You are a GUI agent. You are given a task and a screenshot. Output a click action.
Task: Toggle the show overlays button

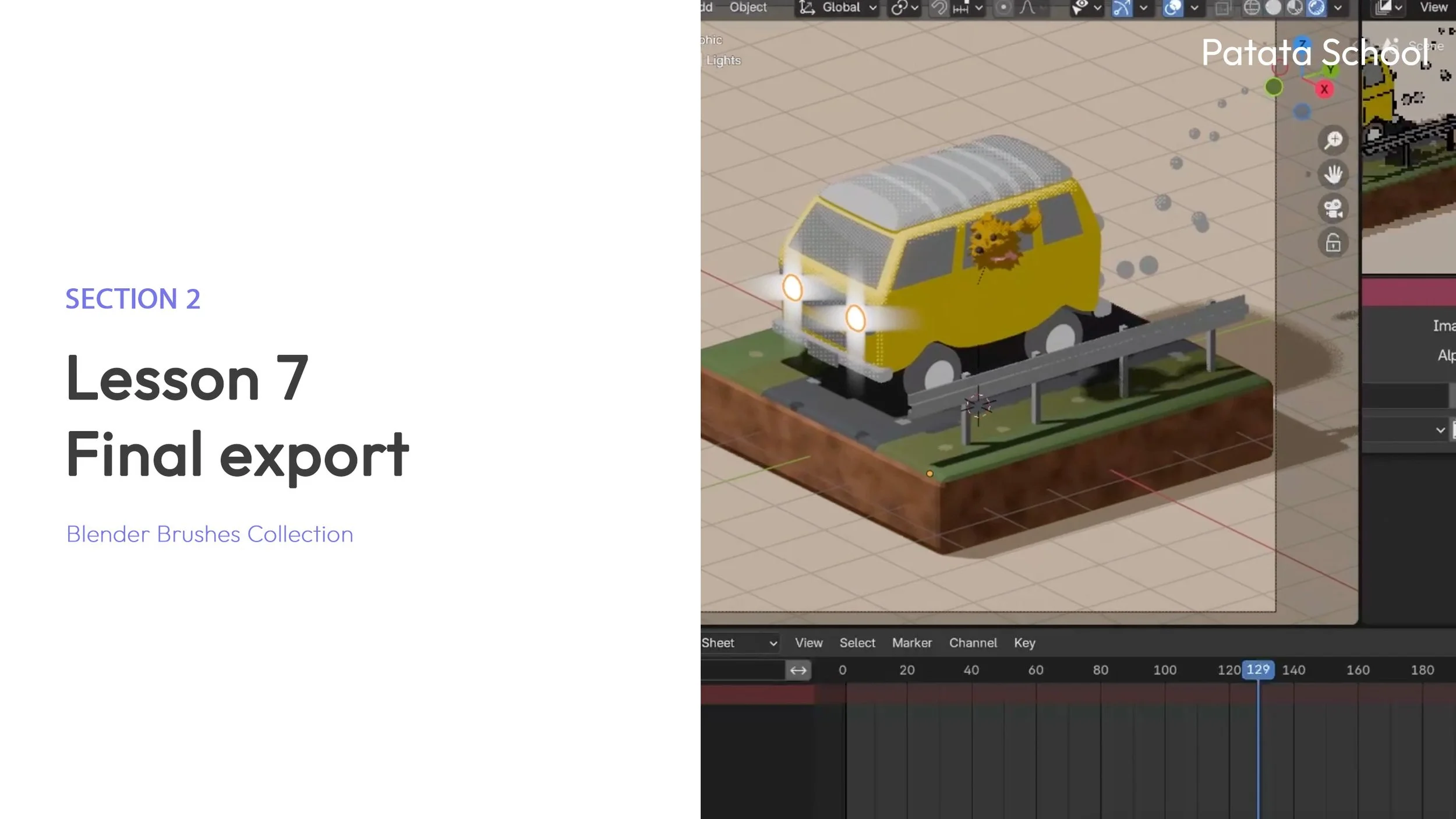1172,8
